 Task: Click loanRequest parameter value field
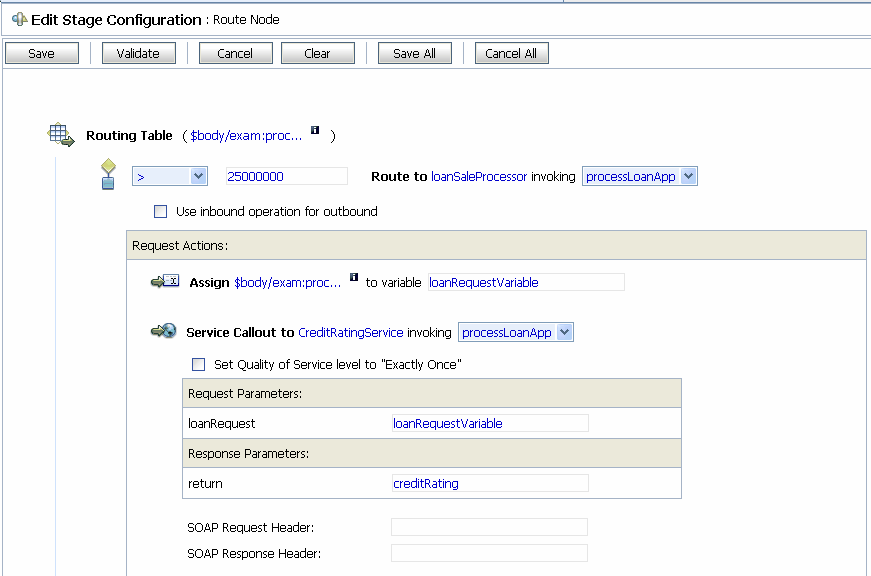click(490, 423)
